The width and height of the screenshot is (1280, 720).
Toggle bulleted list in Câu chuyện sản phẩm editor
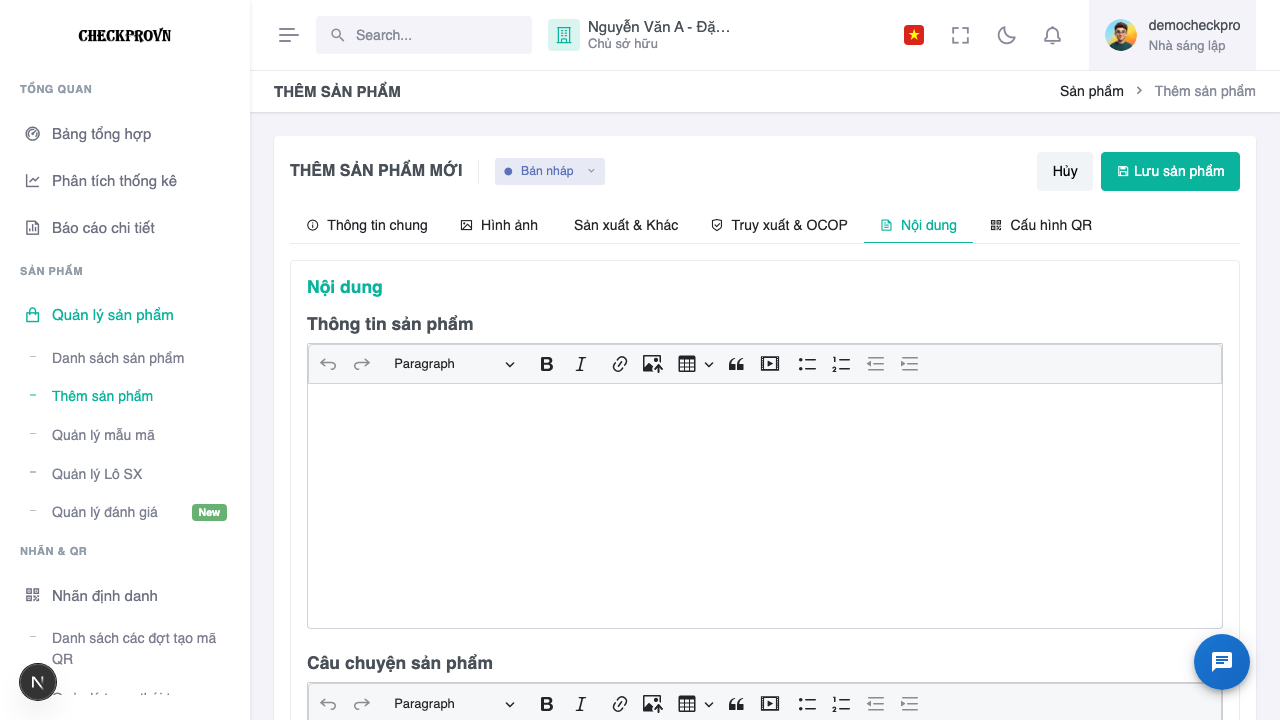808,704
